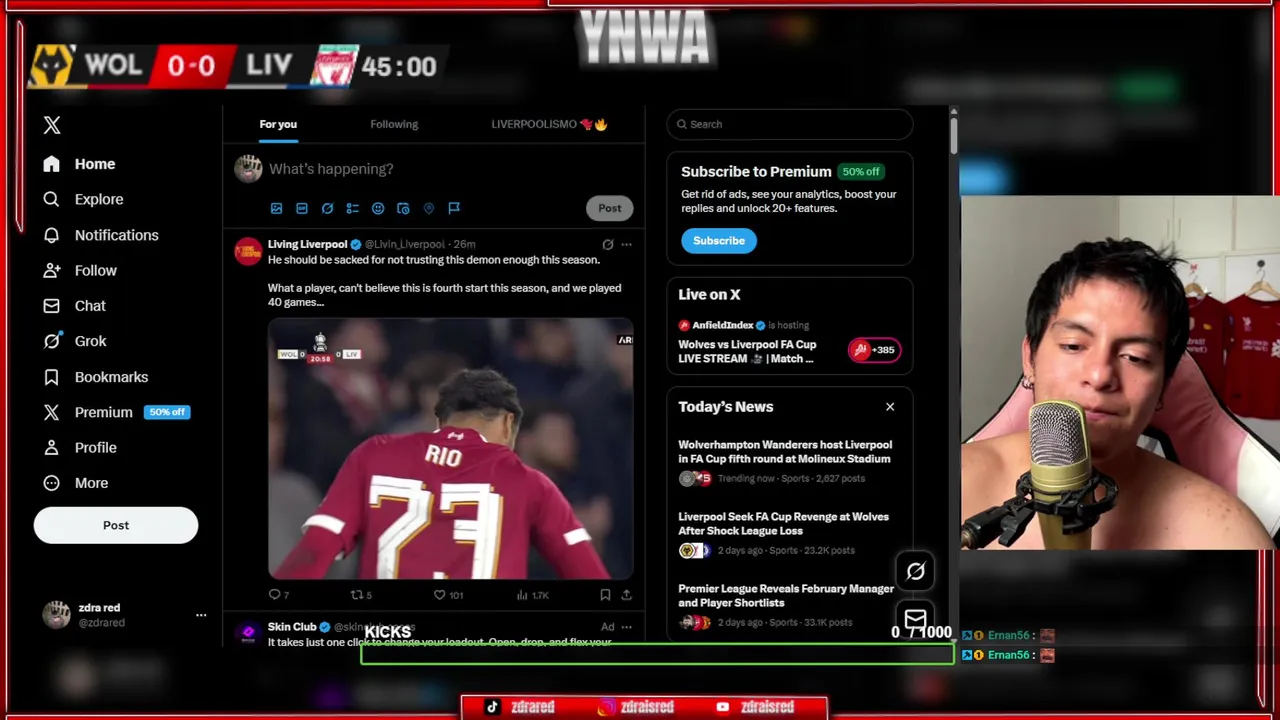This screenshot has height=720, width=1280.
Task: Open Grok in the sidebar
Action: click(75, 341)
